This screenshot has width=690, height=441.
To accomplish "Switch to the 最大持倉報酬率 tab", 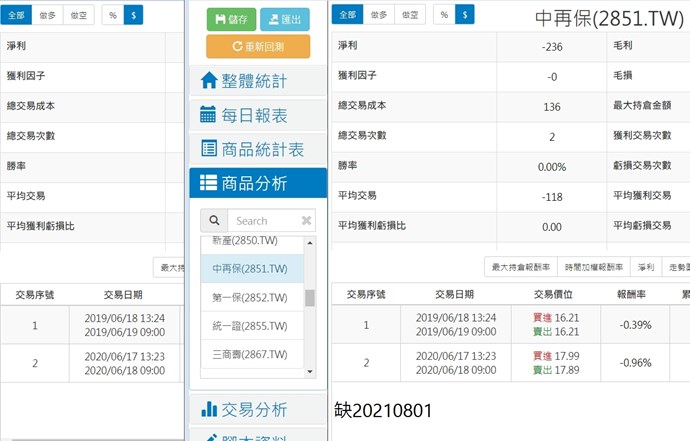I will 520,267.
